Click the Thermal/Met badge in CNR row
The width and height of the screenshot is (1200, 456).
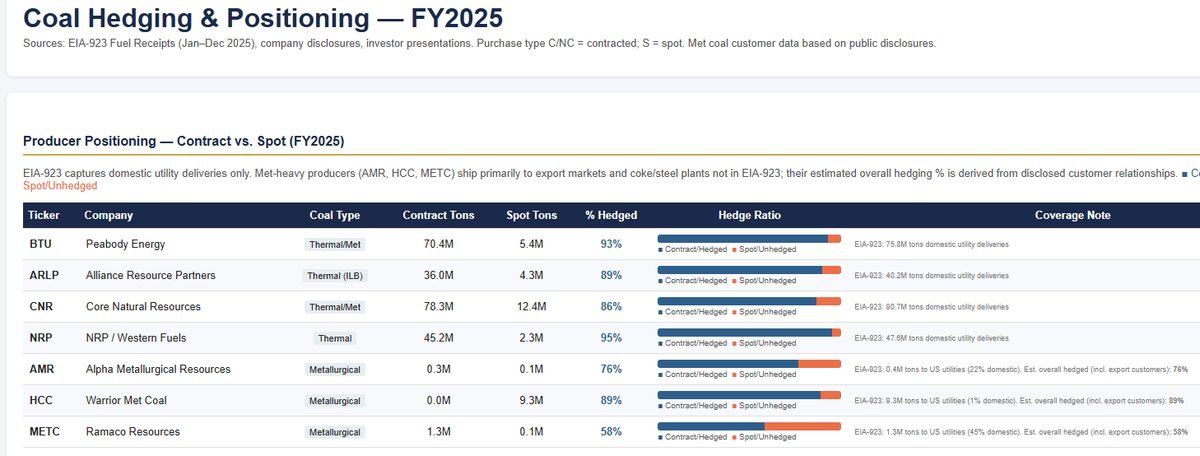[x=335, y=307]
